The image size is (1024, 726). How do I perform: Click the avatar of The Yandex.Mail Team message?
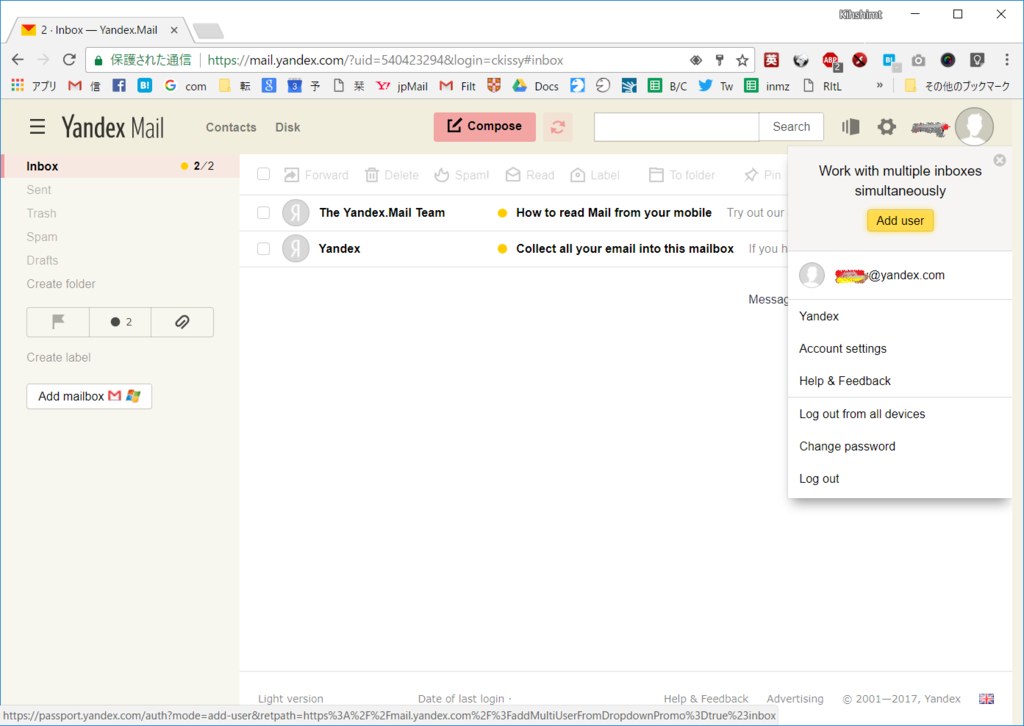click(295, 213)
